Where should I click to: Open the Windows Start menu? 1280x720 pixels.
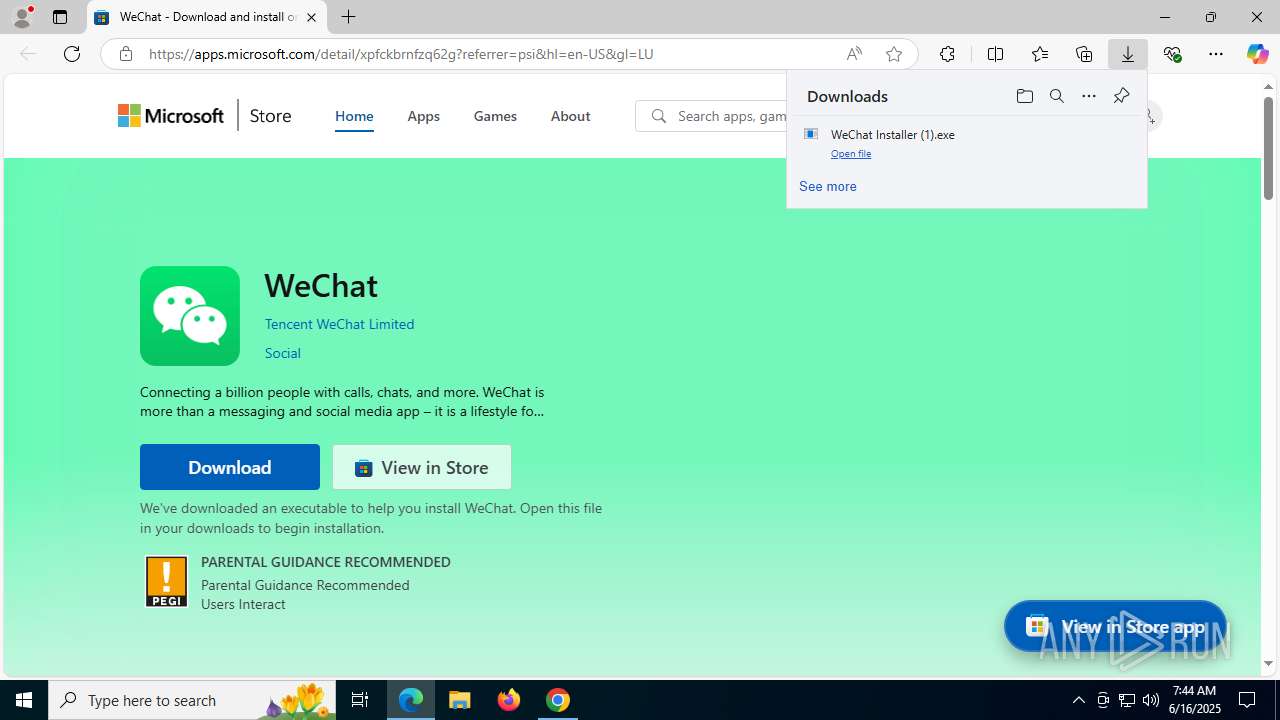(x=24, y=700)
